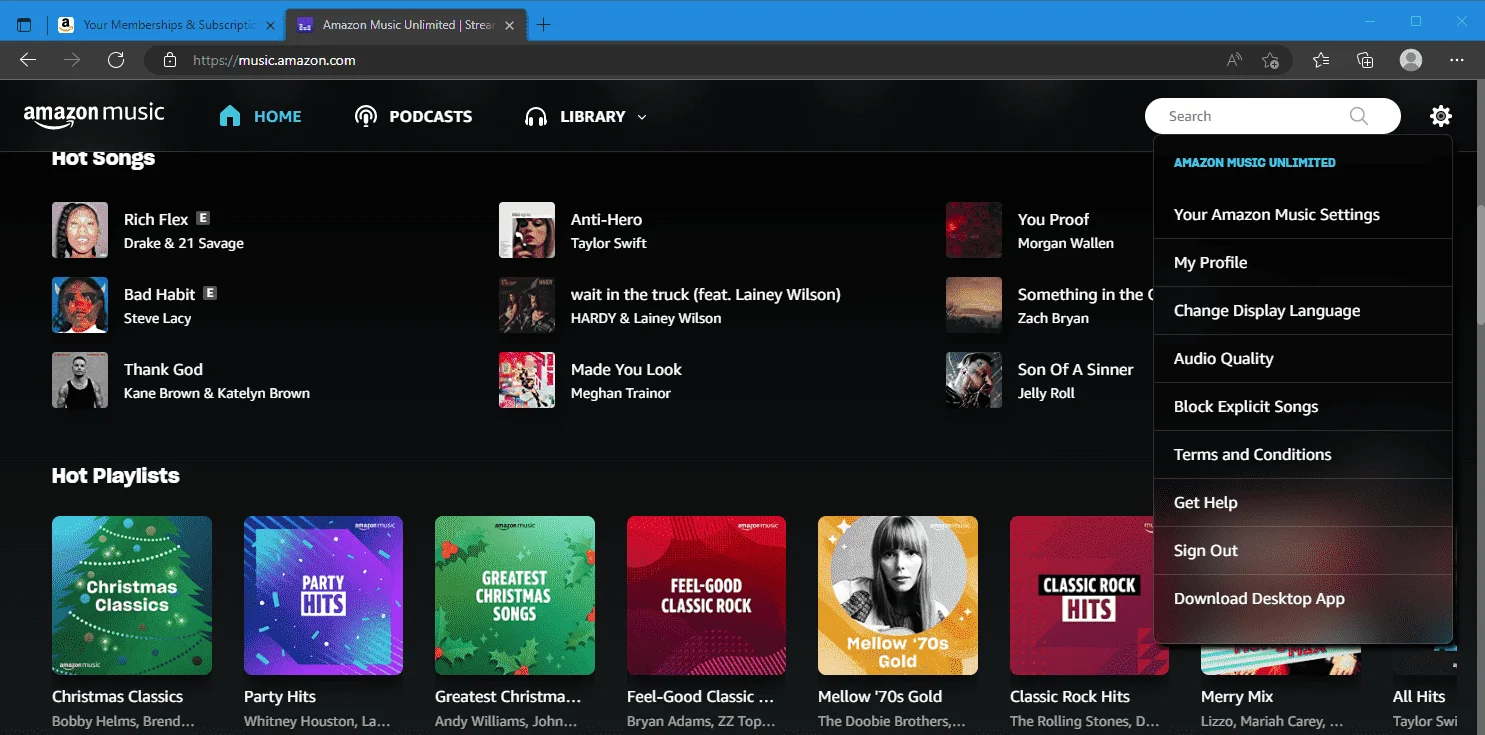Sign Out of Amazon Music
Screen dimensions: 1485x735
(x=1302, y=551)
